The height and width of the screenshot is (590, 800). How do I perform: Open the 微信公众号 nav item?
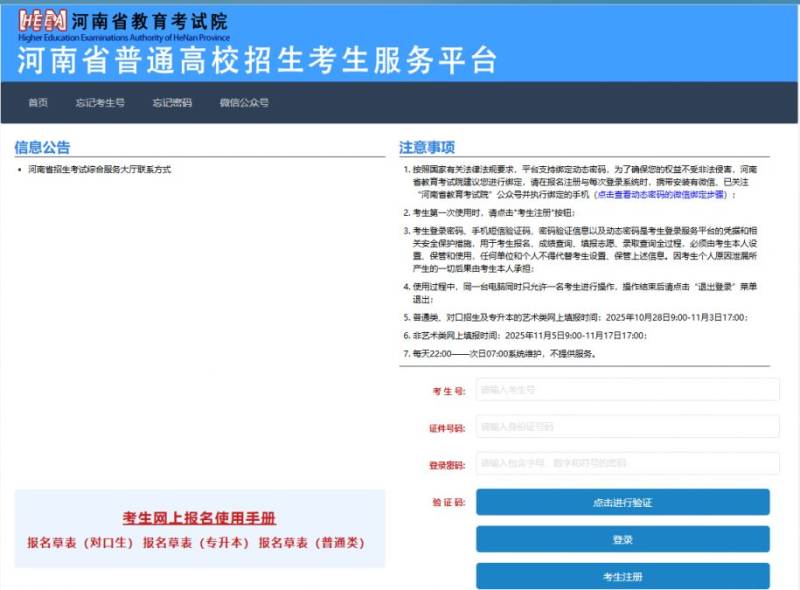pyautogui.click(x=244, y=103)
